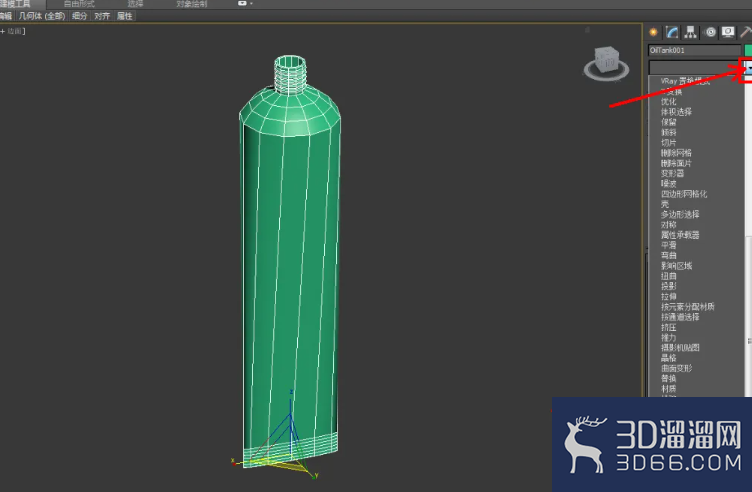Choose 晶格 modifier from list

pos(669,358)
